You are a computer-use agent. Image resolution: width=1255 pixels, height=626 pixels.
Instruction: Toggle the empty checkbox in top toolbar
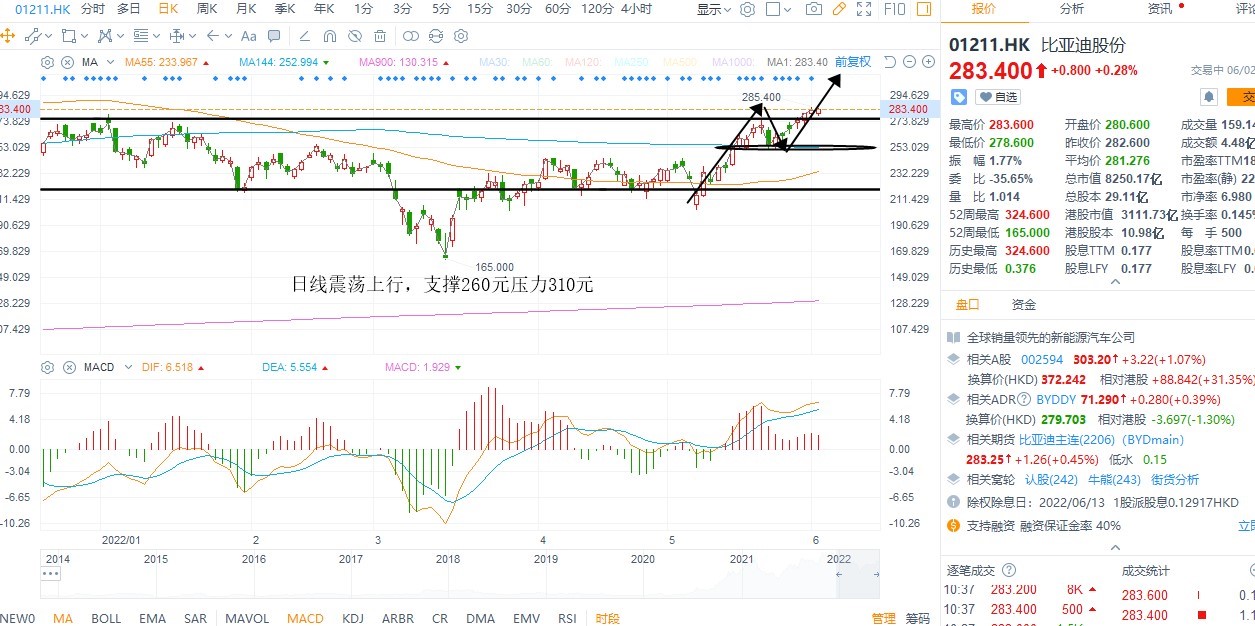774,10
